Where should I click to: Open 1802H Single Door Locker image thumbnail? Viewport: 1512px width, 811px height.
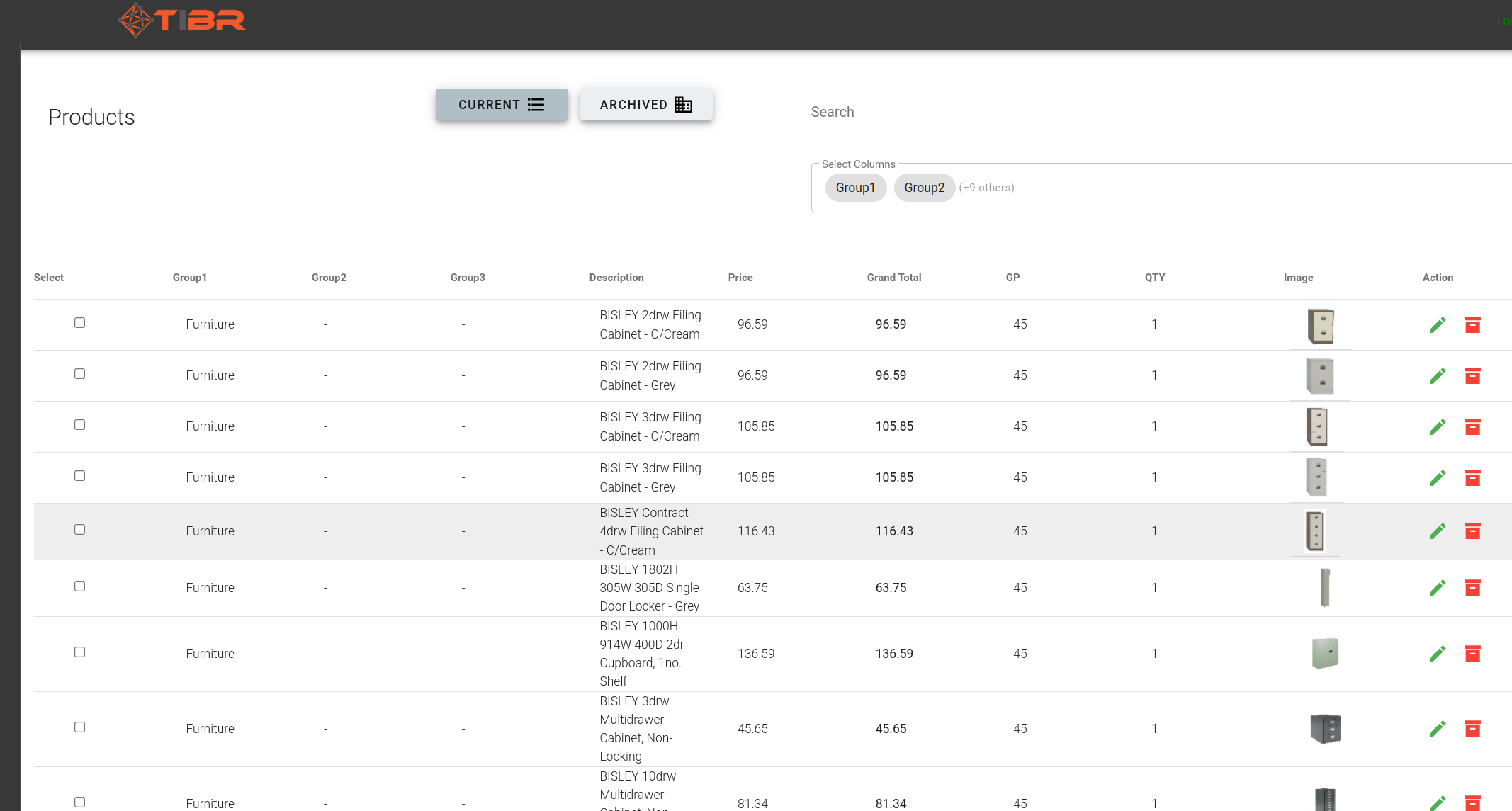1325,588
